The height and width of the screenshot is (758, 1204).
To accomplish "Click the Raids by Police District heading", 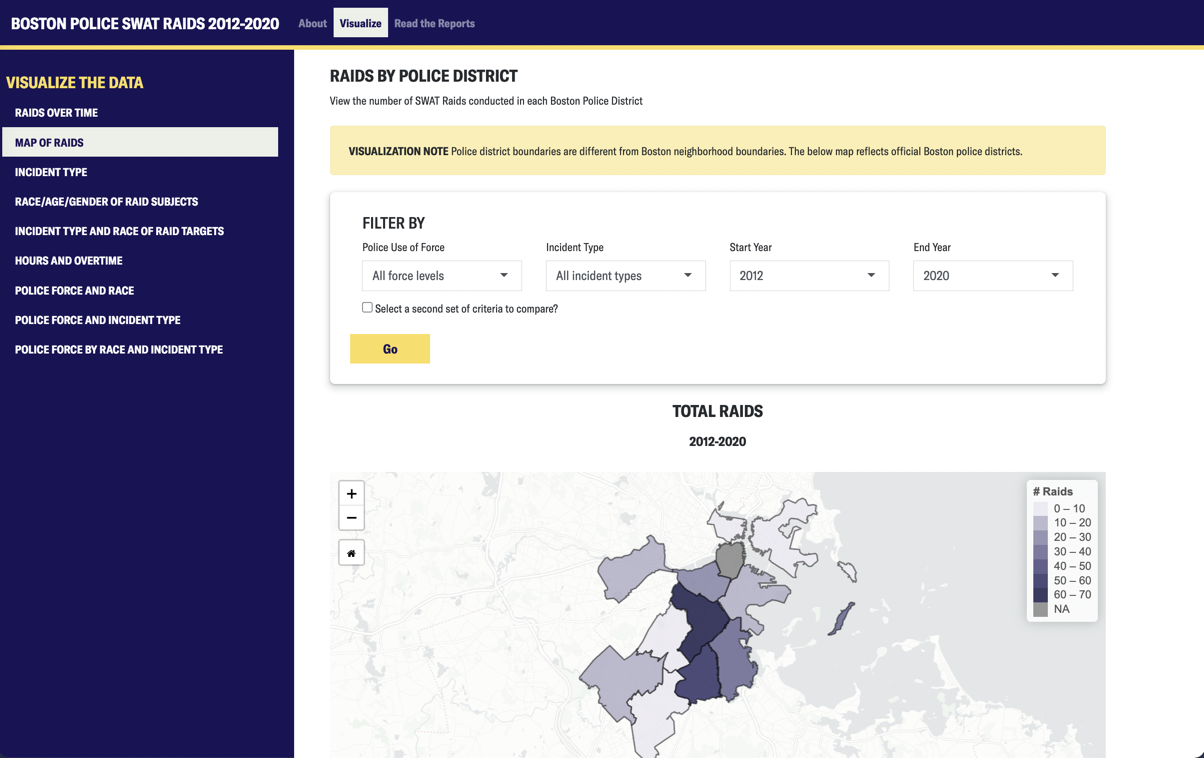I will click(424, 76).
